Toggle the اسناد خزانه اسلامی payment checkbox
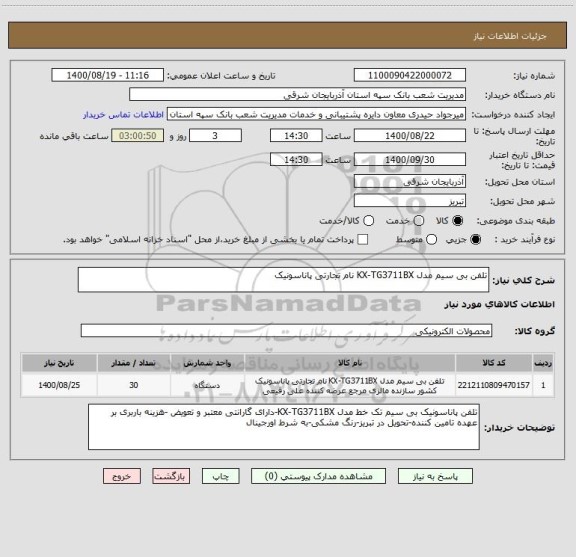 [x=363, y=240]
